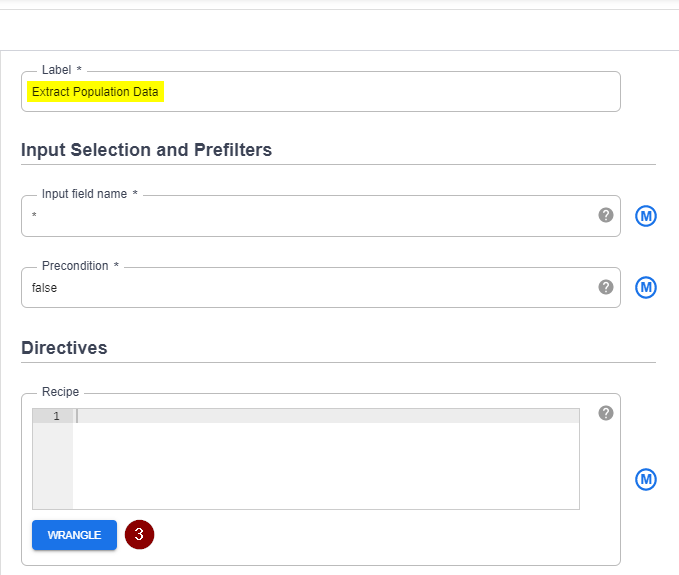Click the help icon beside Input field name

(x=606, y=215)
